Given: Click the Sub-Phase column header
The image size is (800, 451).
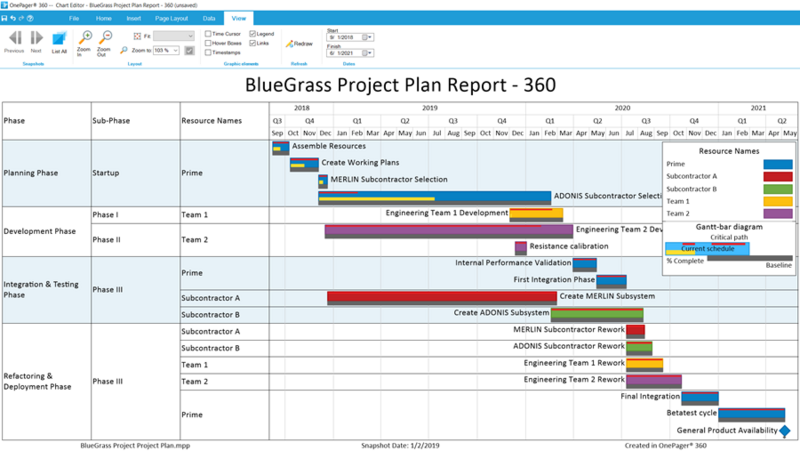Looking at the screenshot, I should coord(111,121).
